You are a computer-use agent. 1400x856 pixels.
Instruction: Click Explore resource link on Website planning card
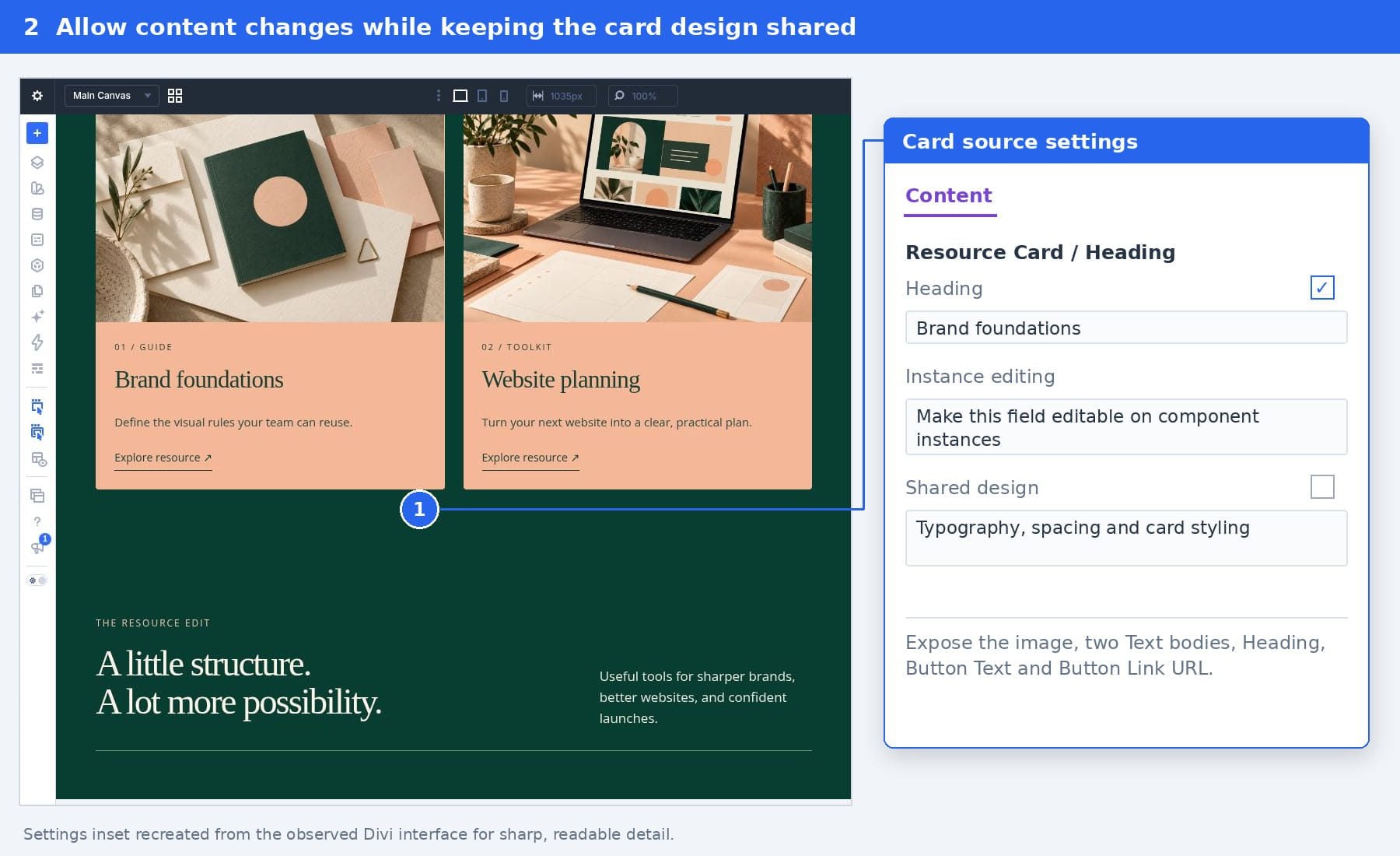(530, 458)
